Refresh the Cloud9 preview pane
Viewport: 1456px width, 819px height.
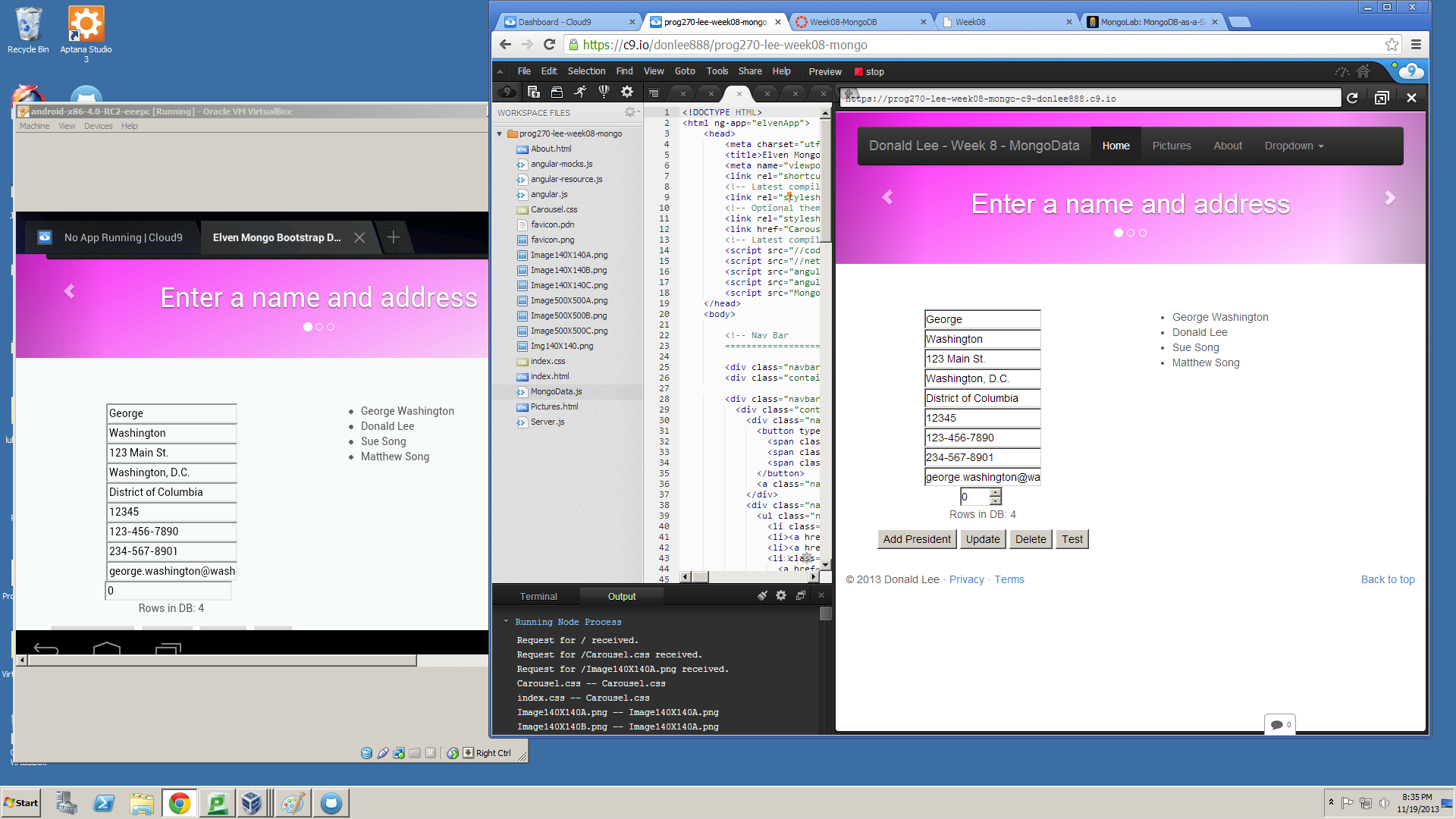click(x=1352, y=98)
